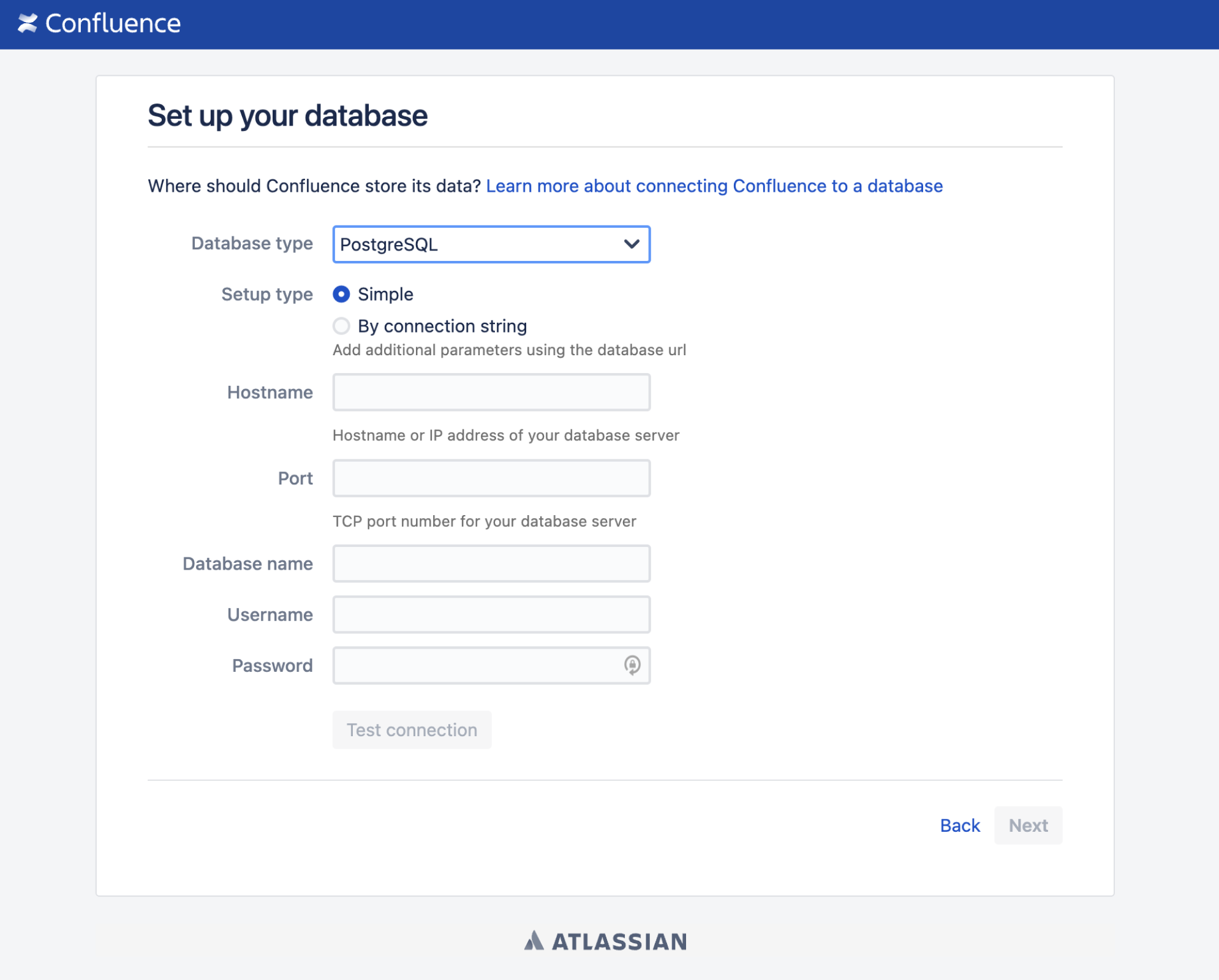The image size is (1219, 980).
Task: Open Learn more about connecting Confluence link
Action: 714,186
